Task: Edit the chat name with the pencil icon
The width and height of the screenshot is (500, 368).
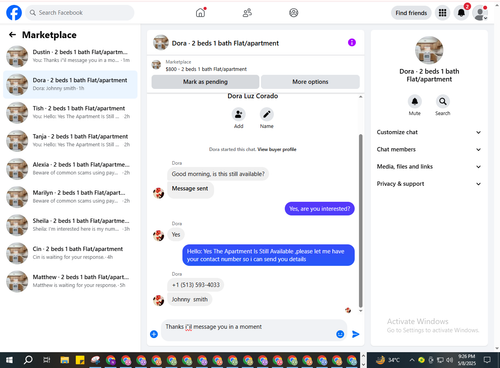Action: pos(267,114)
